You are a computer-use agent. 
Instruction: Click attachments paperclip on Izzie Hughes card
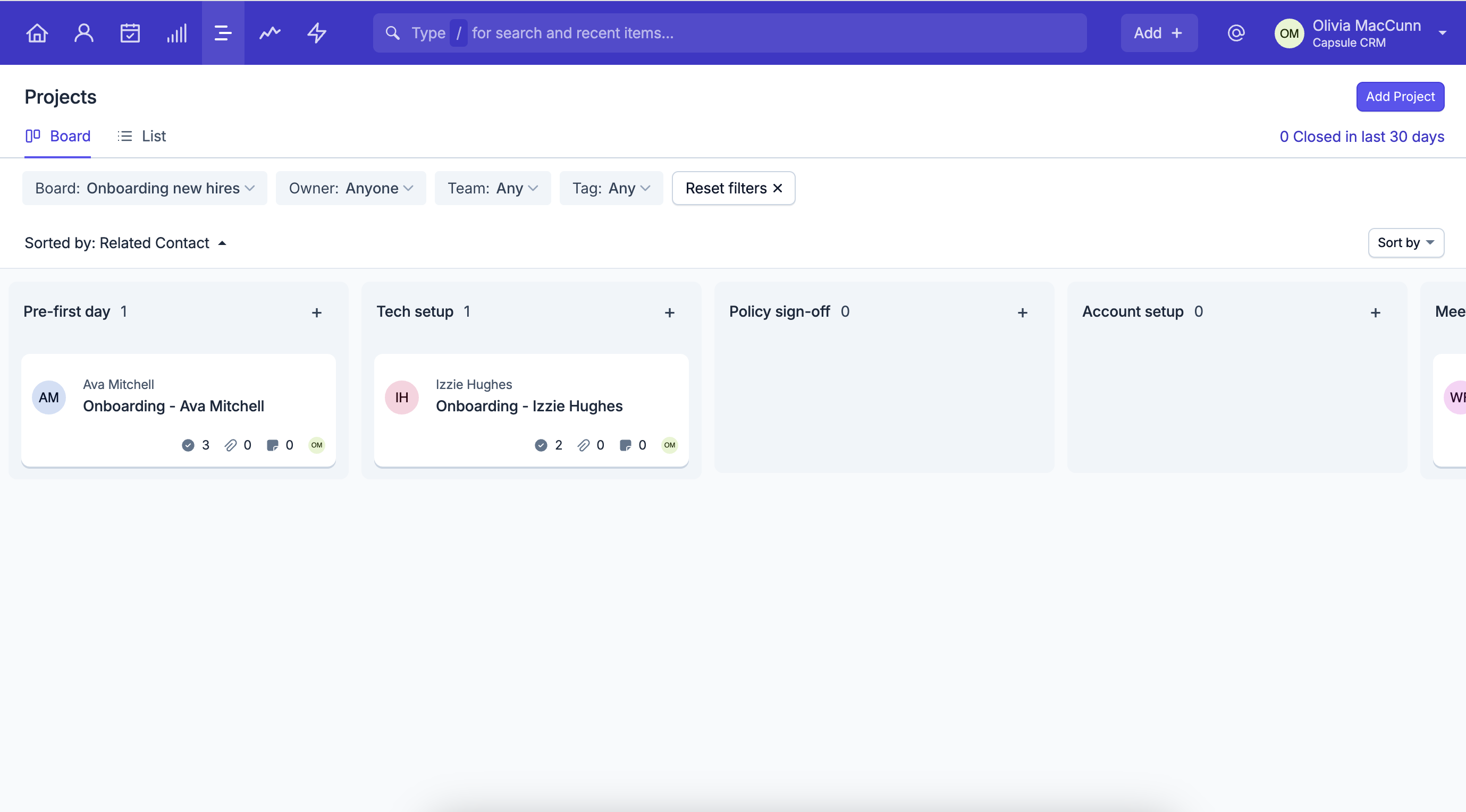(x=583, y=445)
